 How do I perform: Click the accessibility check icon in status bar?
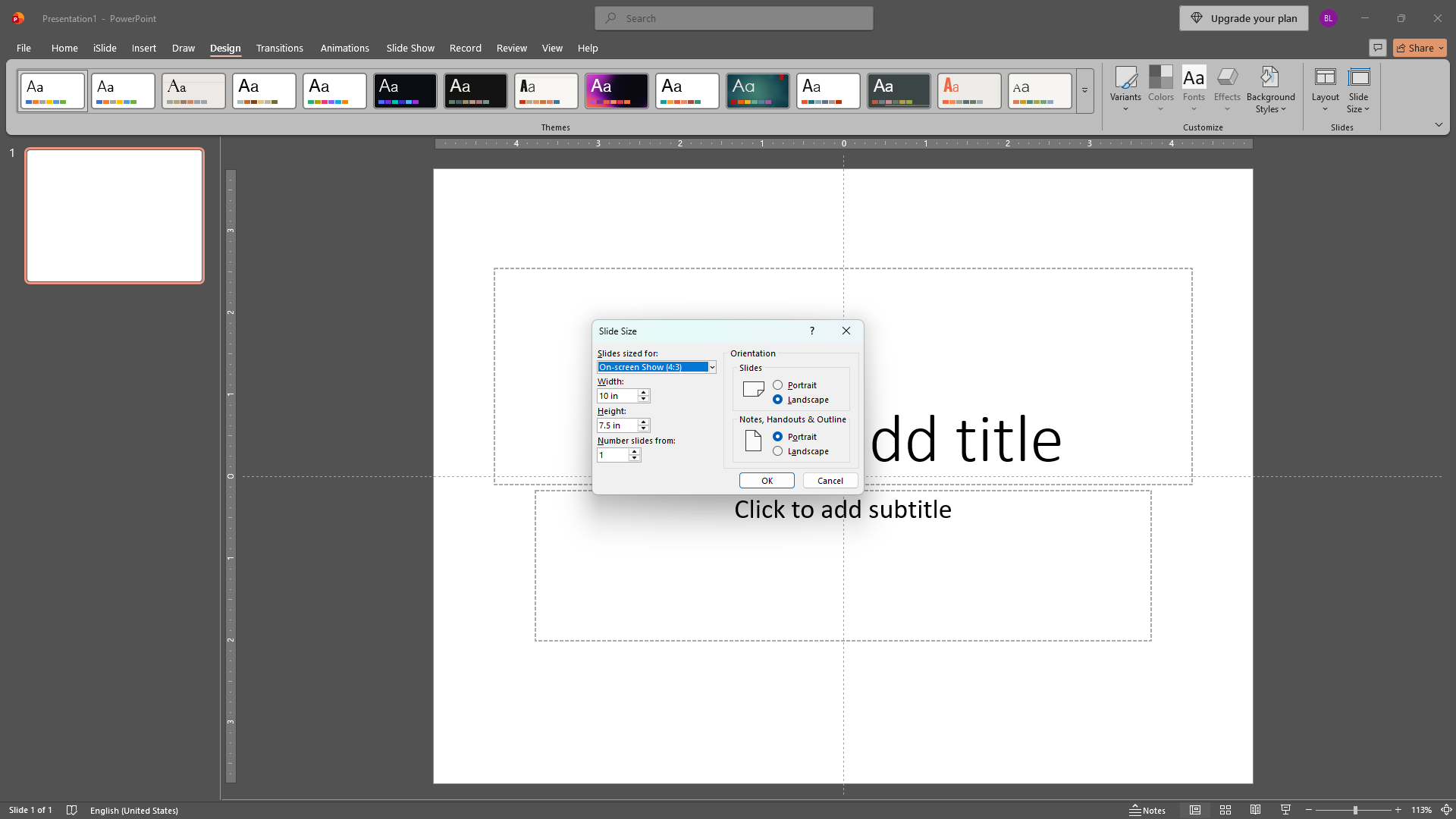(x=72, y=810)
